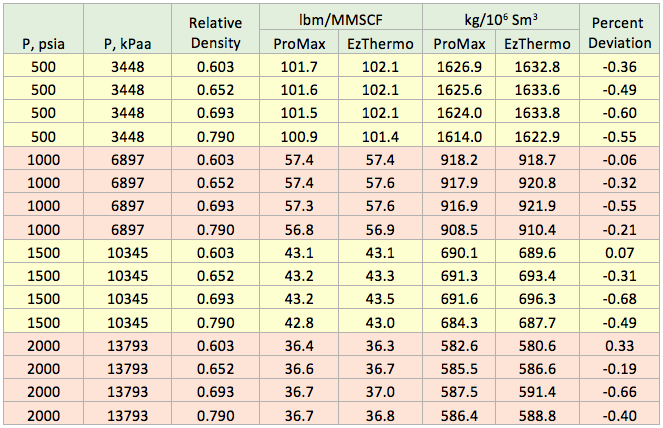Click the deviation cell '0.33'
663x428 pixels.
619,345
